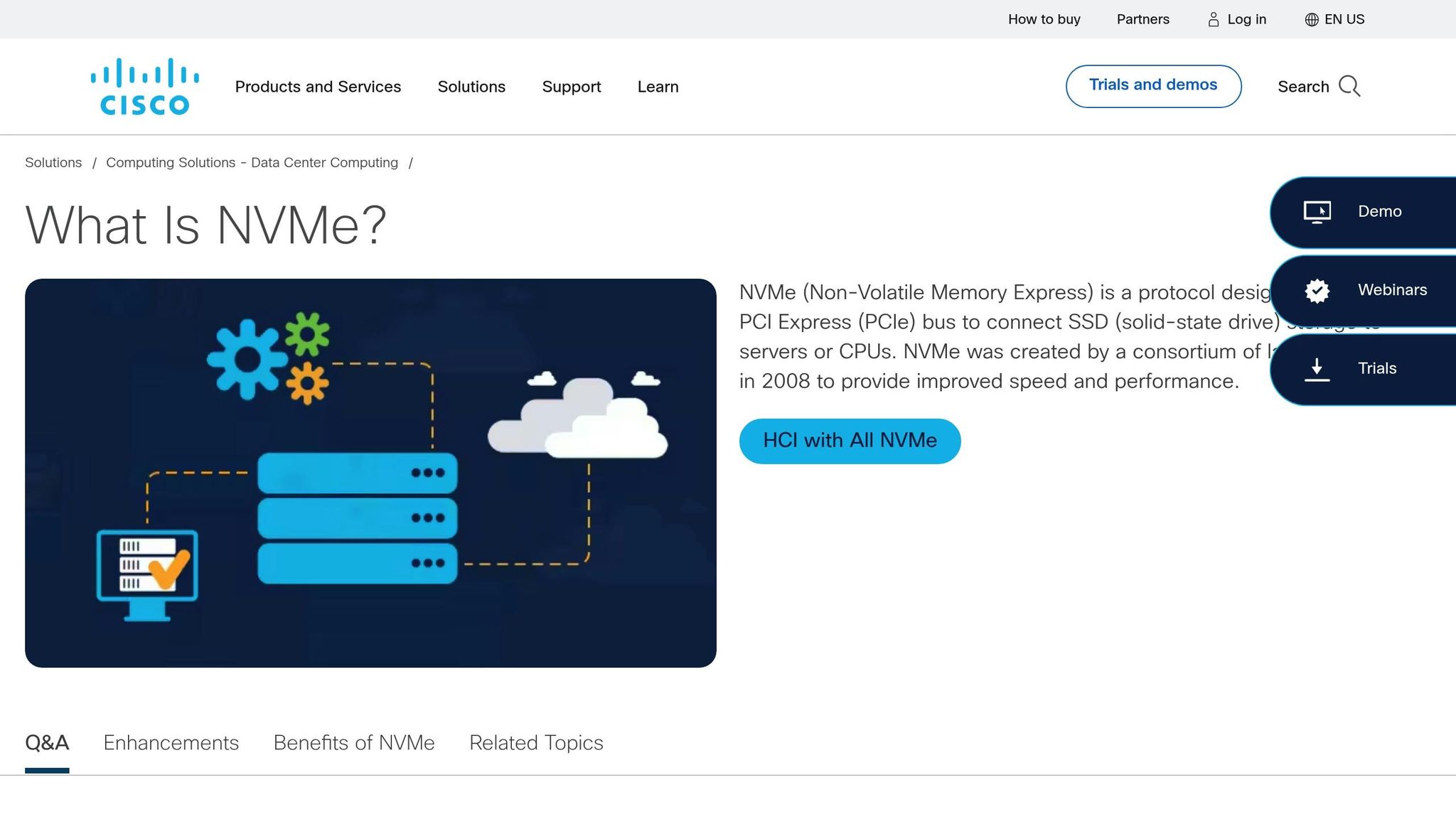The image size is (1456, 819).
Task: Open the Solutions navigation menu
Action: click(471, 86)
